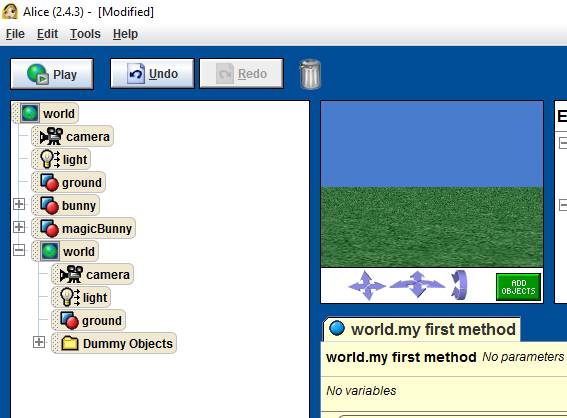Click the Undo button

coord(152,74)
